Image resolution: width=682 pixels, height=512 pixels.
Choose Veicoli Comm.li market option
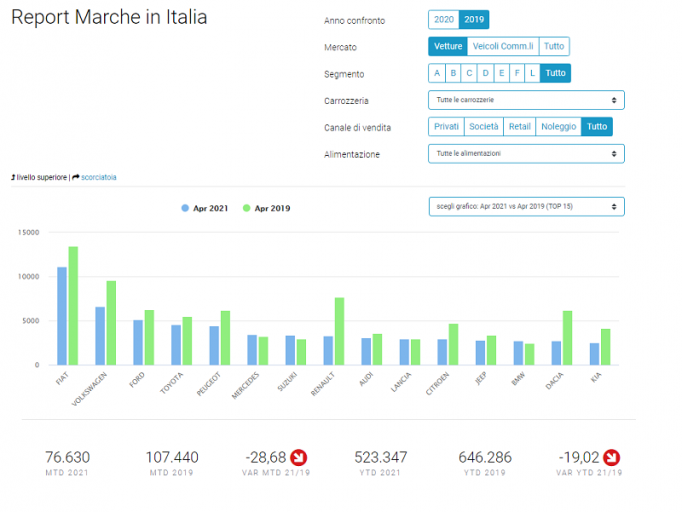click(x=503, y=46)
